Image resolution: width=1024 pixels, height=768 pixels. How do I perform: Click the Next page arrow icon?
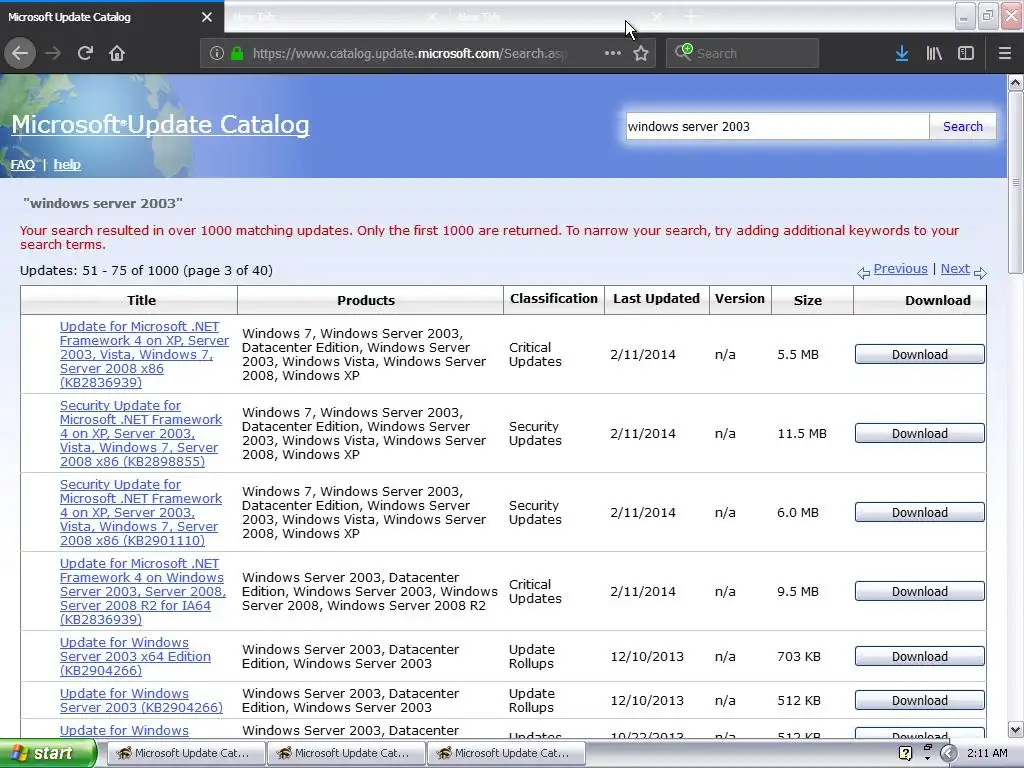(980, 273)
